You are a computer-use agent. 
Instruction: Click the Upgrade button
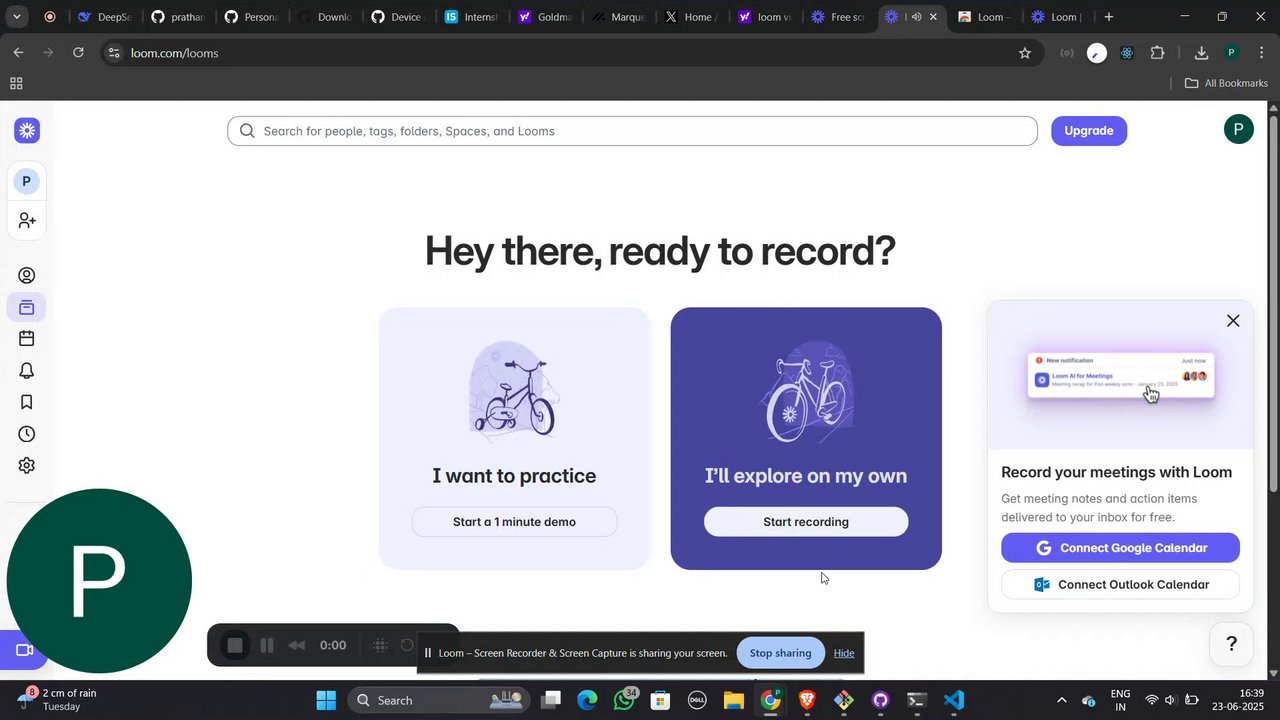(x=1089, y=131)
